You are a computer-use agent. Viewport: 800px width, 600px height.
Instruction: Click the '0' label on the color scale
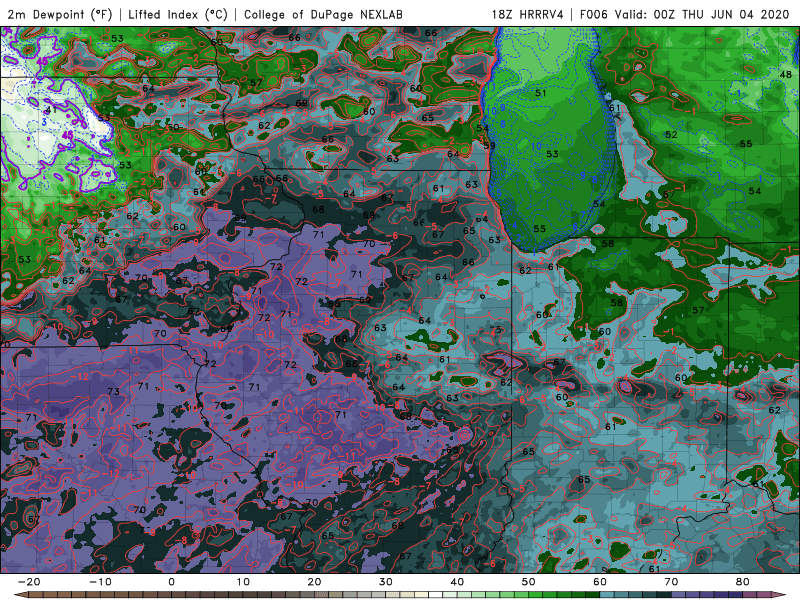tap(171, 582)
